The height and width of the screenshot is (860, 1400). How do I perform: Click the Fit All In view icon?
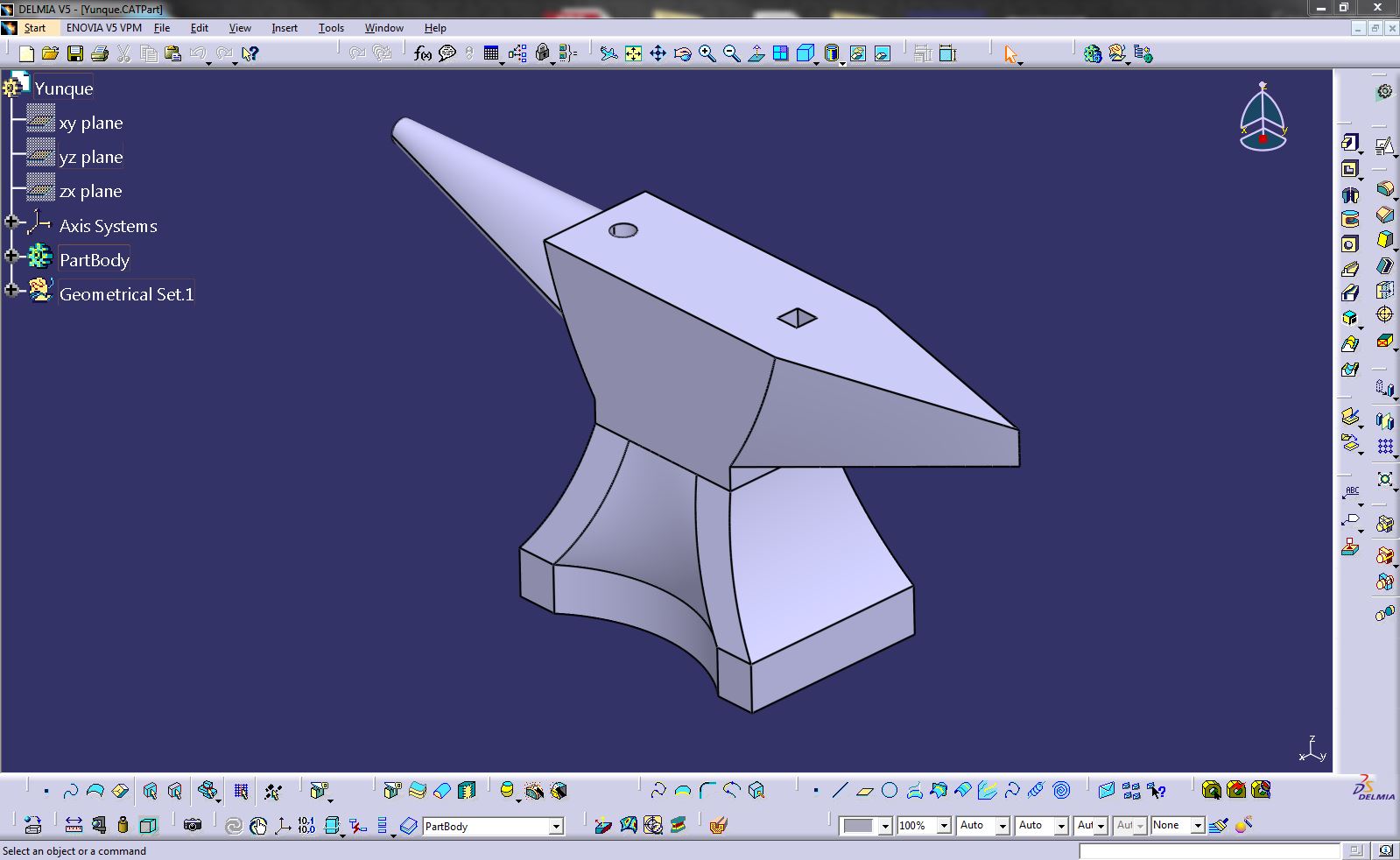pos(633,53)
